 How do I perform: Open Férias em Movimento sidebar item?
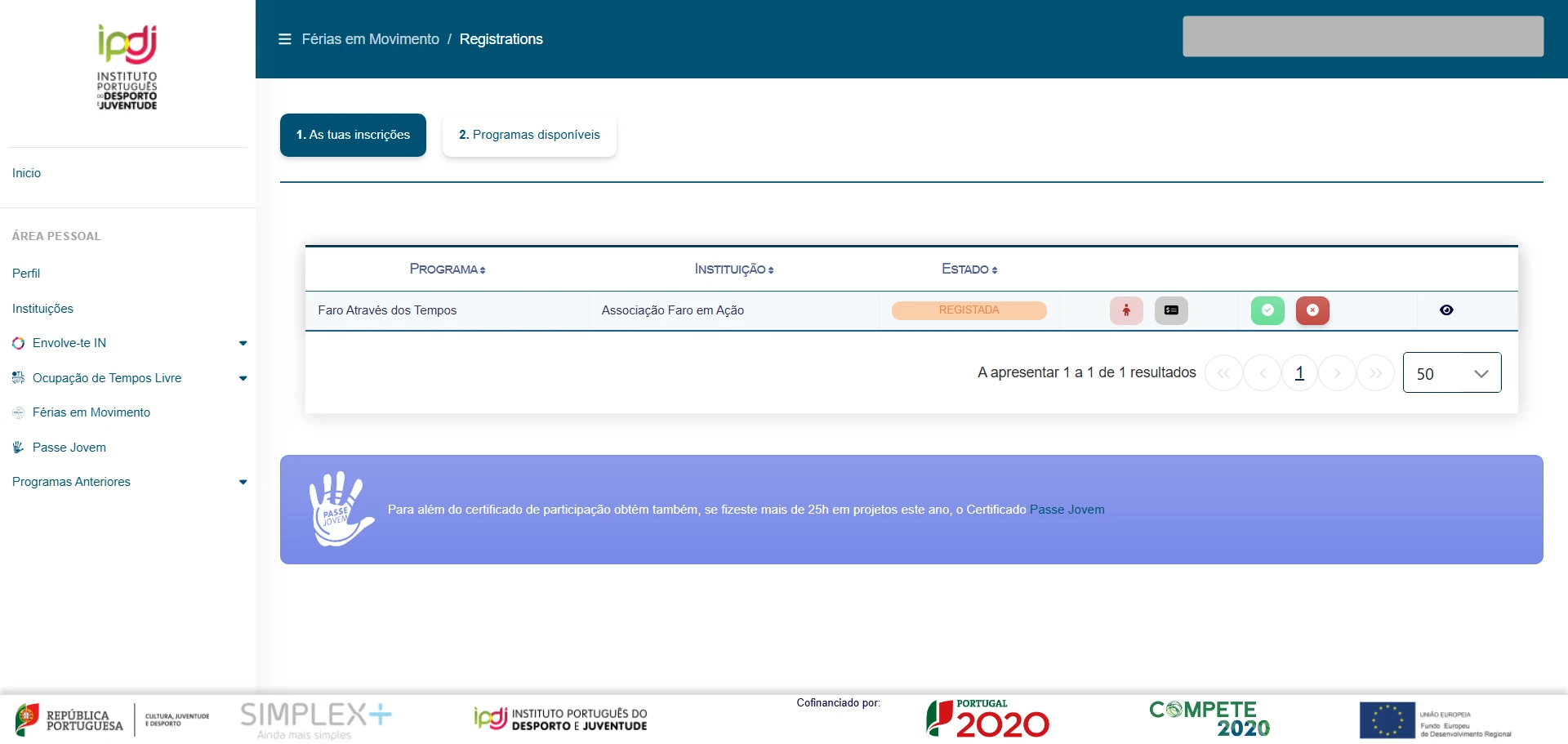91,412
